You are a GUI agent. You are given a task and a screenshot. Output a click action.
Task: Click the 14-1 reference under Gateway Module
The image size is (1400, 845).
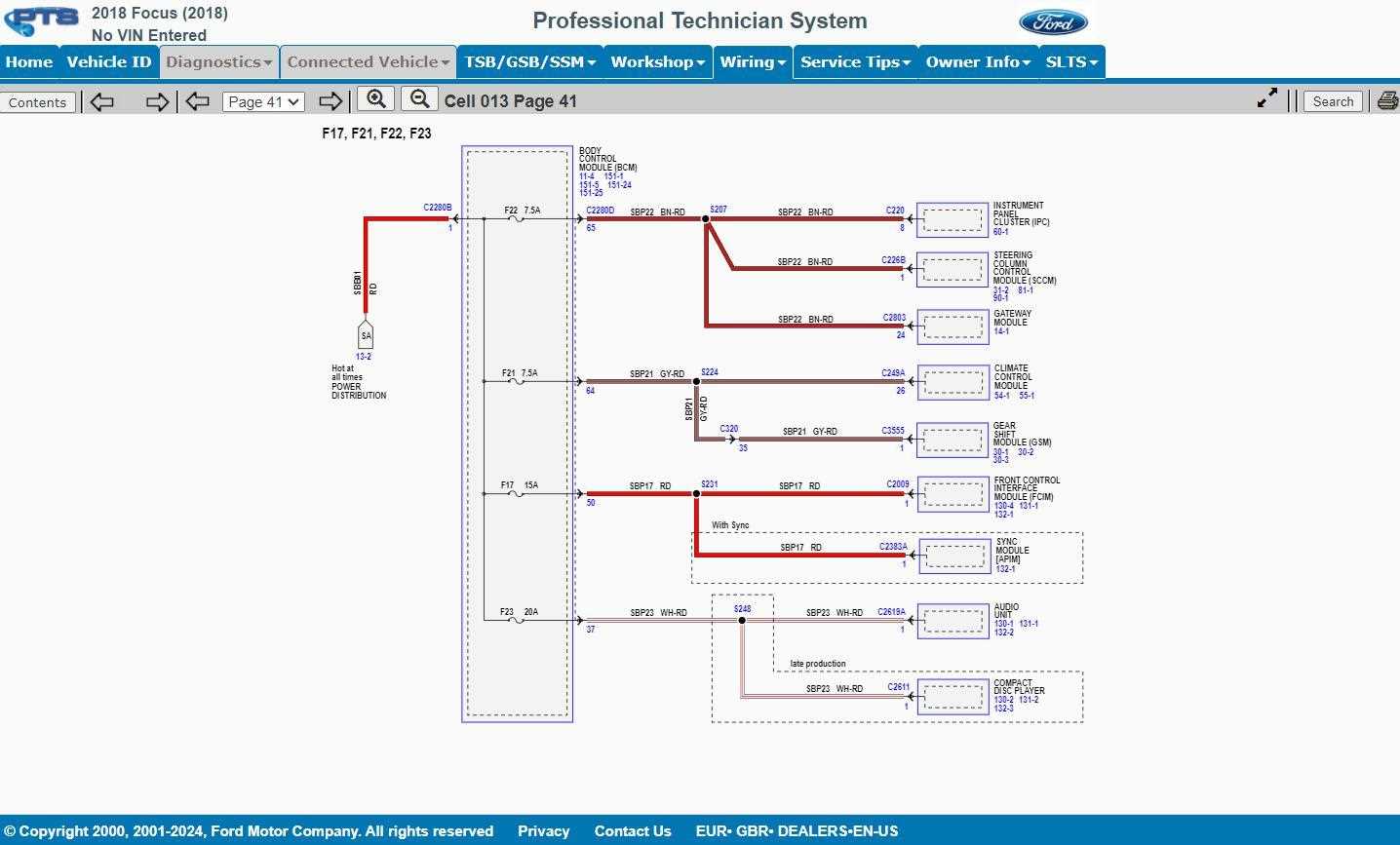pos(1001,331)
